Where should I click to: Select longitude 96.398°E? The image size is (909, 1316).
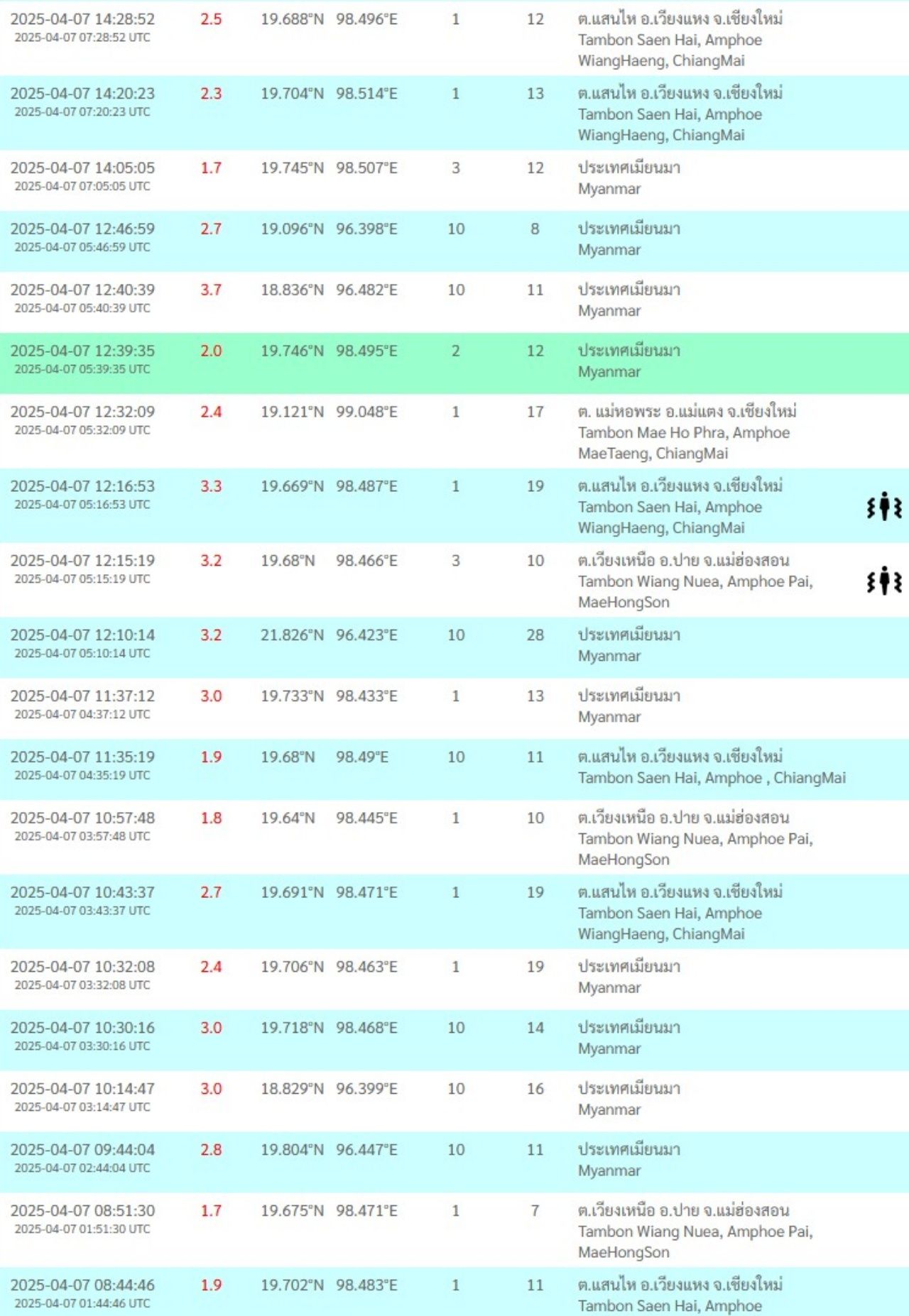366,230
